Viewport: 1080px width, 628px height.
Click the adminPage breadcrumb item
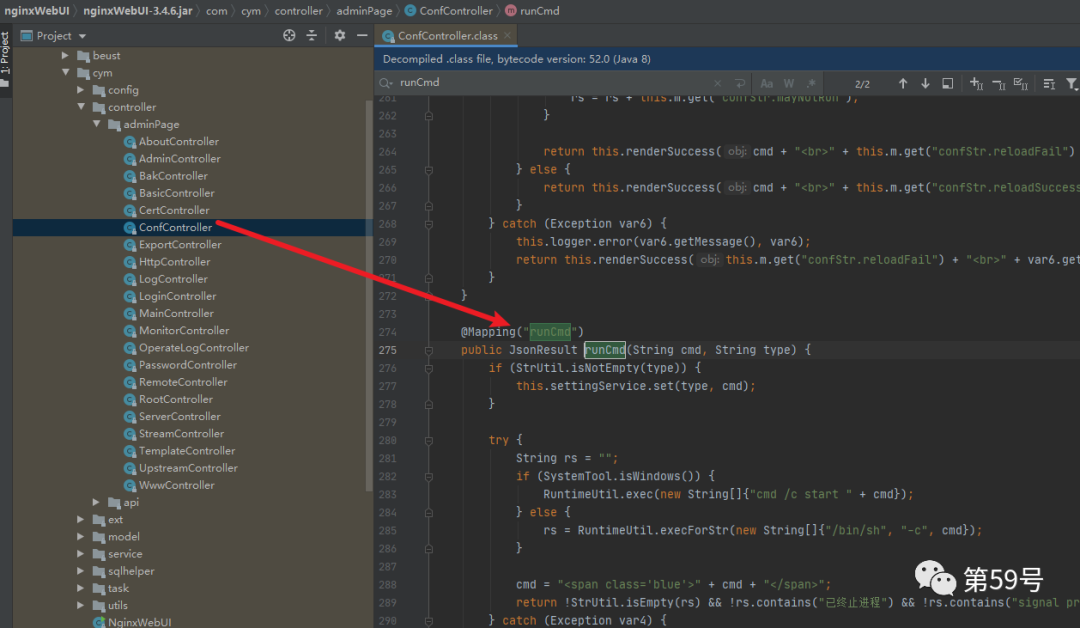[x=364, y=11]
